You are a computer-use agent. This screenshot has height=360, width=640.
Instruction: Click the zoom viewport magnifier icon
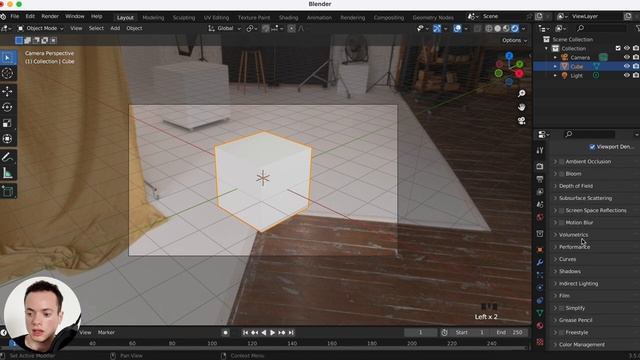click(x=522, y=93)
